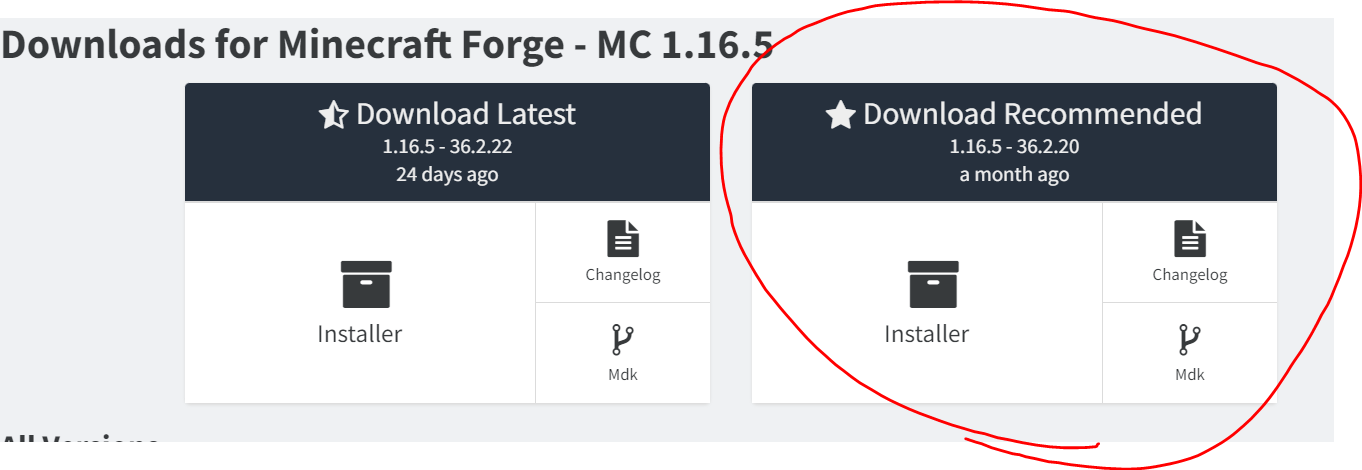
Task: Choose the Mdk text link in Latest panel
Action: pyautogui.click(x=623, y=375)
